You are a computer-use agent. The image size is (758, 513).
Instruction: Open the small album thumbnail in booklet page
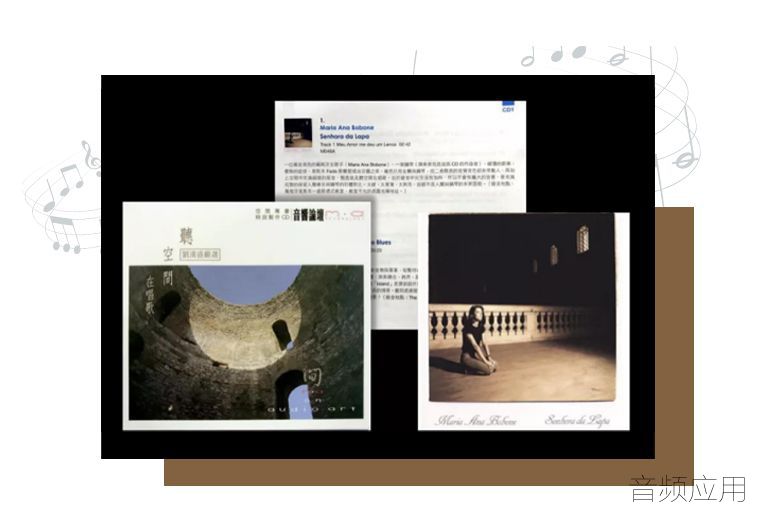(x=298, y=133)
